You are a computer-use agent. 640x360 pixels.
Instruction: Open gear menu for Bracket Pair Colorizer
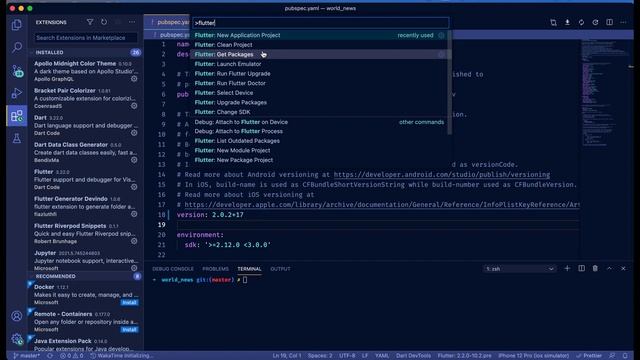coord(134,106)
